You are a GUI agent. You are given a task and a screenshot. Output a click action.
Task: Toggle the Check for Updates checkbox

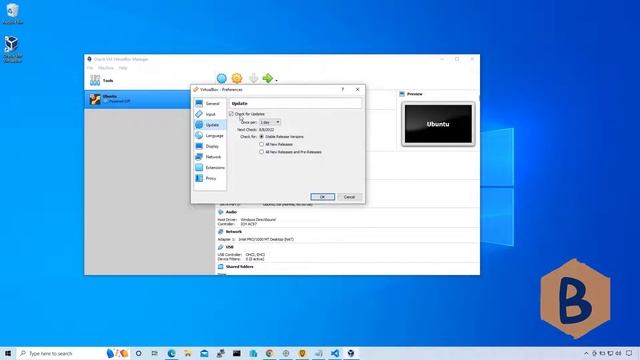point(231,114)
